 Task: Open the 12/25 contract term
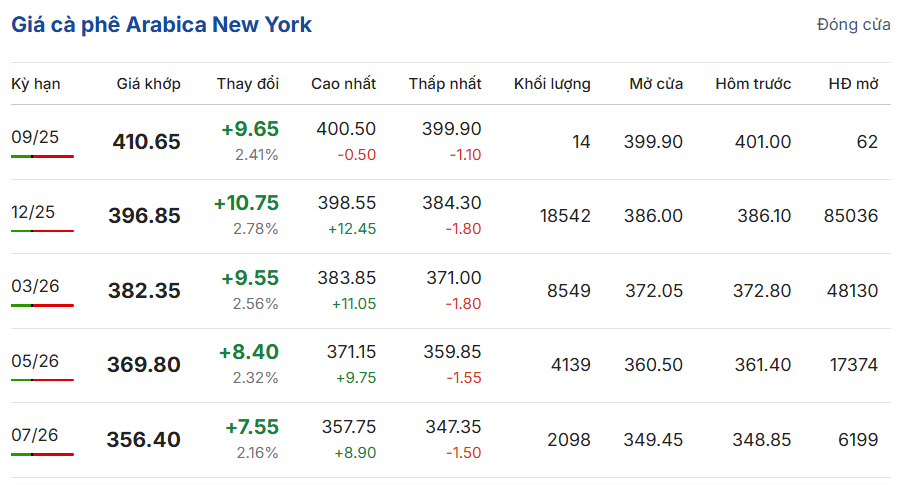(33, 212)
